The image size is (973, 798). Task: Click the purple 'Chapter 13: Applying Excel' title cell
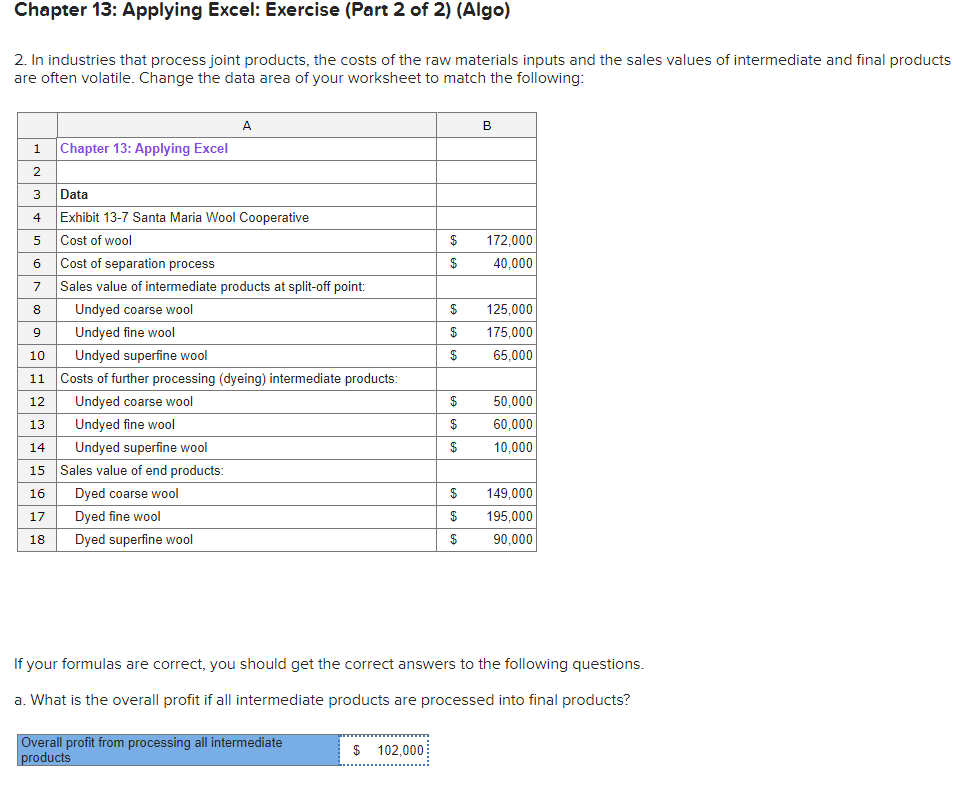coord(141,148)
